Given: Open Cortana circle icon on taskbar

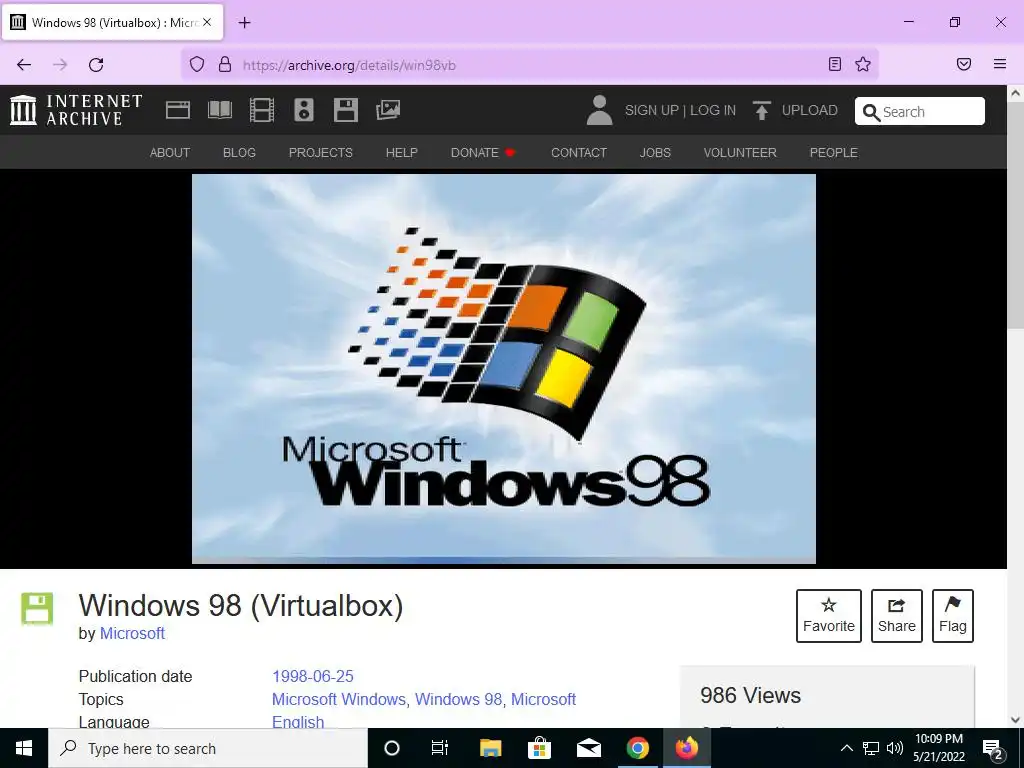Looking at the screenshot, I should [392, 748].
